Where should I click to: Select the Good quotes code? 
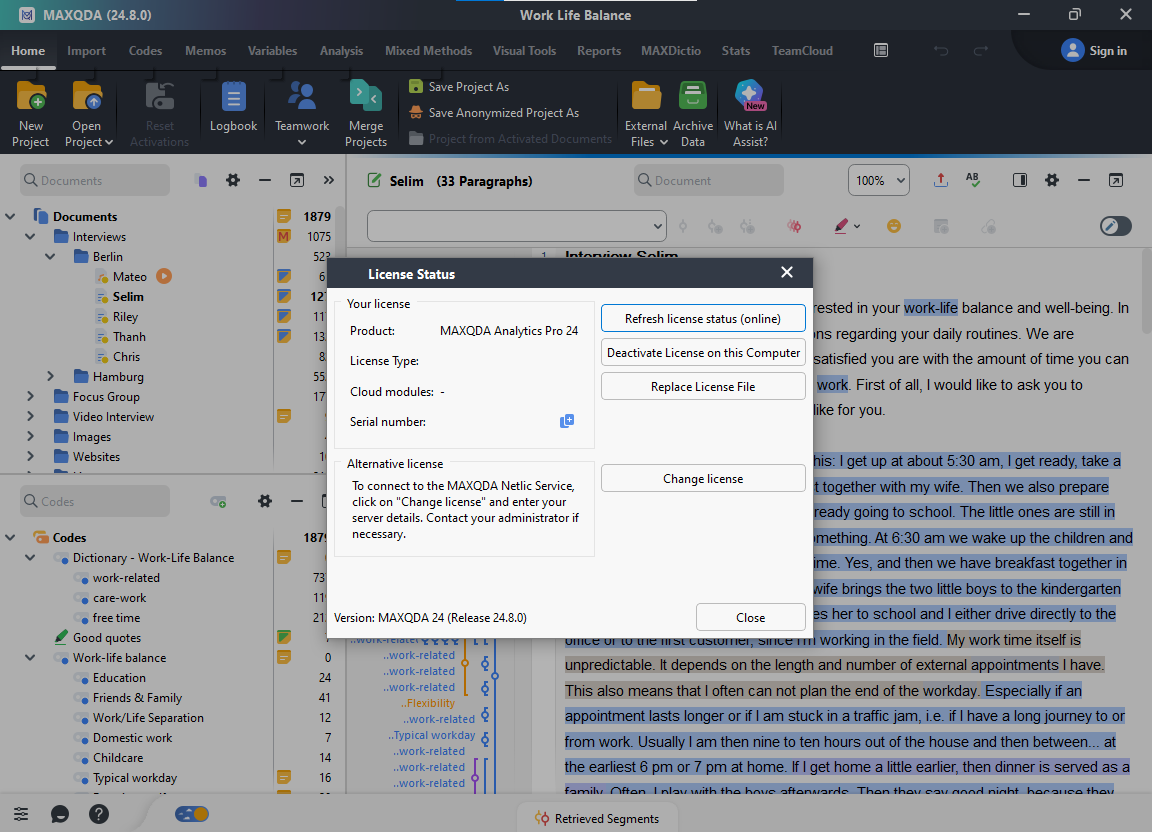pyautogui.click(x=107, y=638)
